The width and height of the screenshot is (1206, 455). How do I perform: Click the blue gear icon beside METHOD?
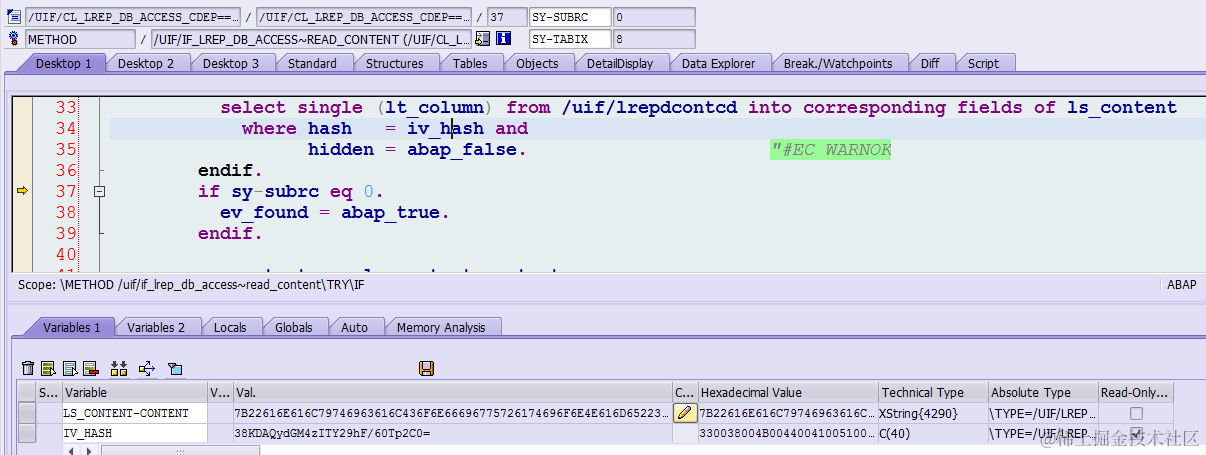coord(14,39)
